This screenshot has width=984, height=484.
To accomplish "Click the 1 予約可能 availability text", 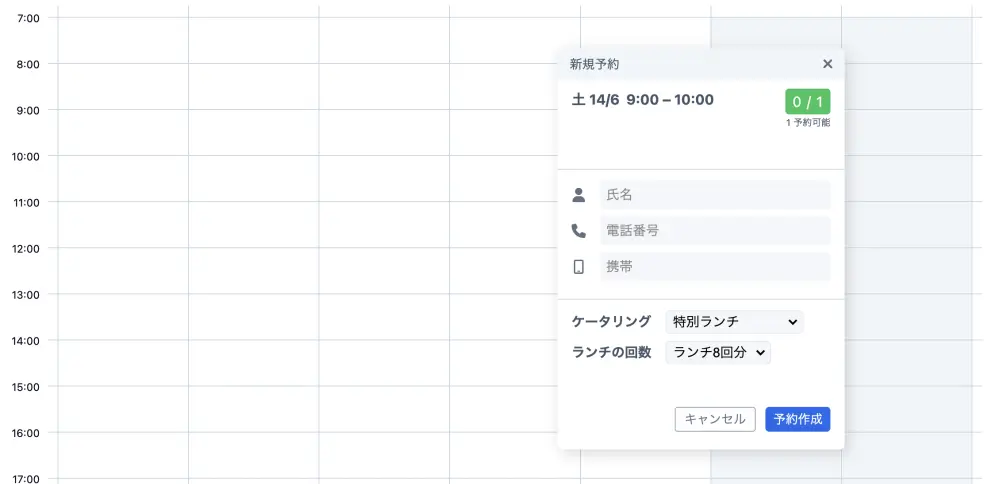I will pyautogui.click(x=807, y=123).
